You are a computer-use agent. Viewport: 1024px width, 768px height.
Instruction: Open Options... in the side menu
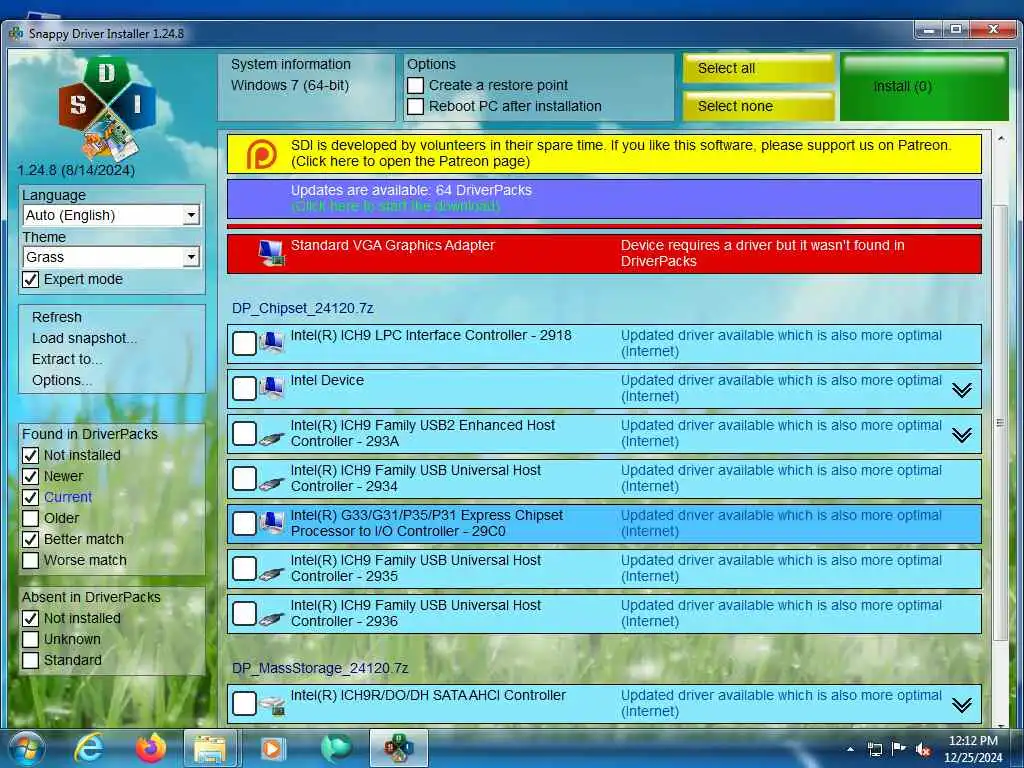click(x=62, y=380)
